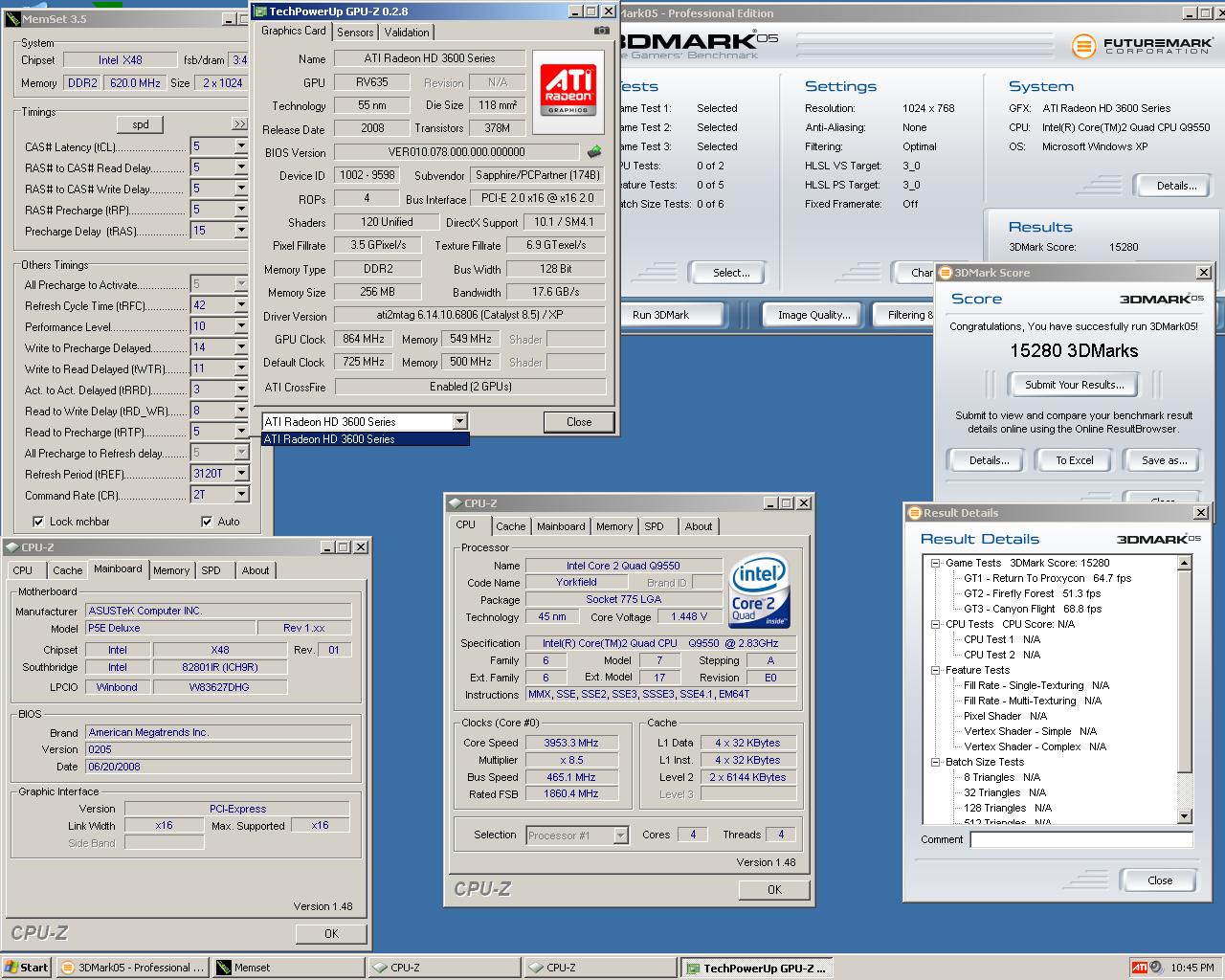This screenshot has height=980, width=1225.
Task: Click Submit Your Results button
Action: [x=1074, y=385]
